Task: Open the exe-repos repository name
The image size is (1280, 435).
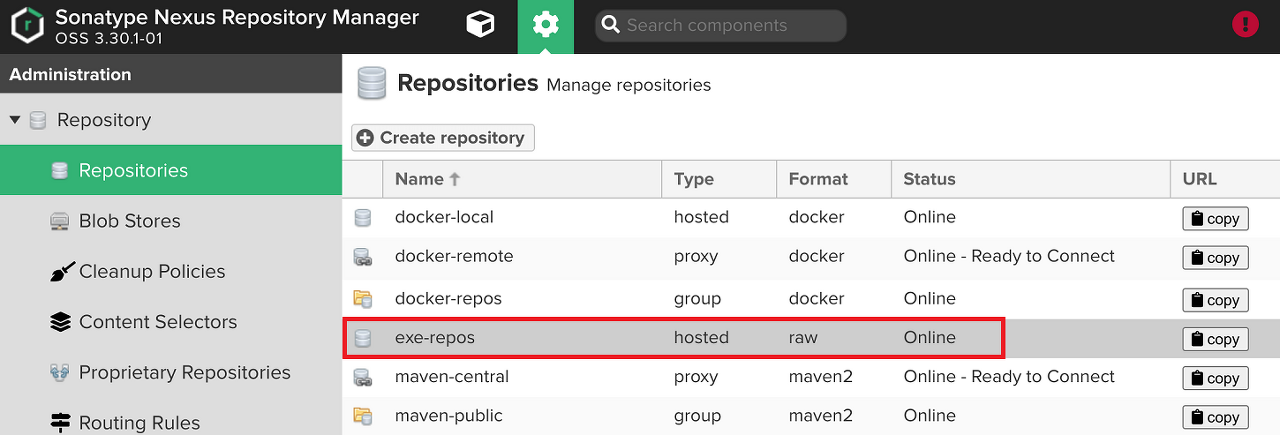Action: coord(435,338)
